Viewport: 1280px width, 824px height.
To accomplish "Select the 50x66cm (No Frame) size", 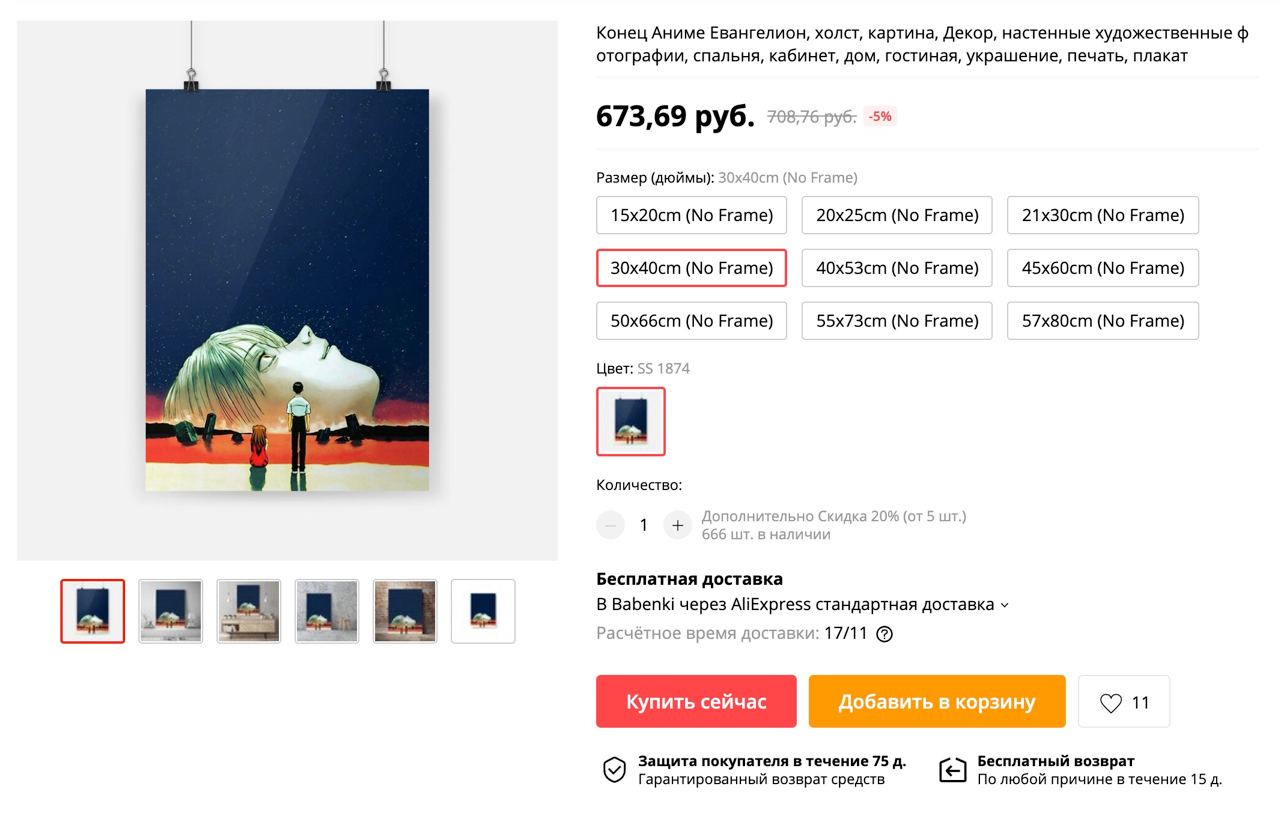I will tap(691, 321).
